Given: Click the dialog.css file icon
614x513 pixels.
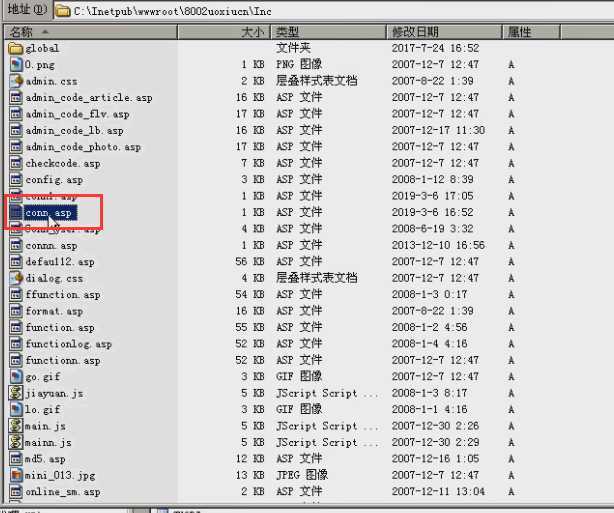Looking at the screenshot, I should [x=16, y=278].
